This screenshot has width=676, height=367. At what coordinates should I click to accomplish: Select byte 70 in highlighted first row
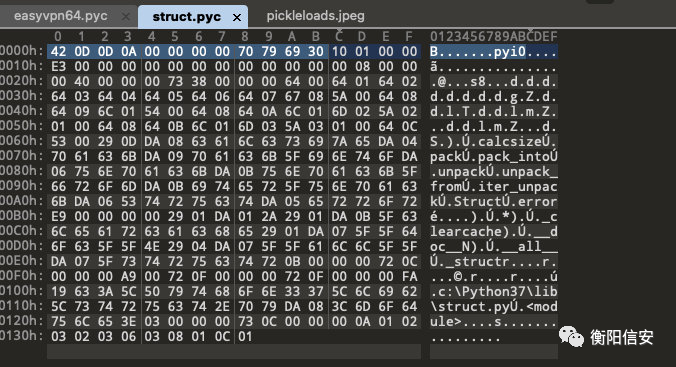point(245,51)
